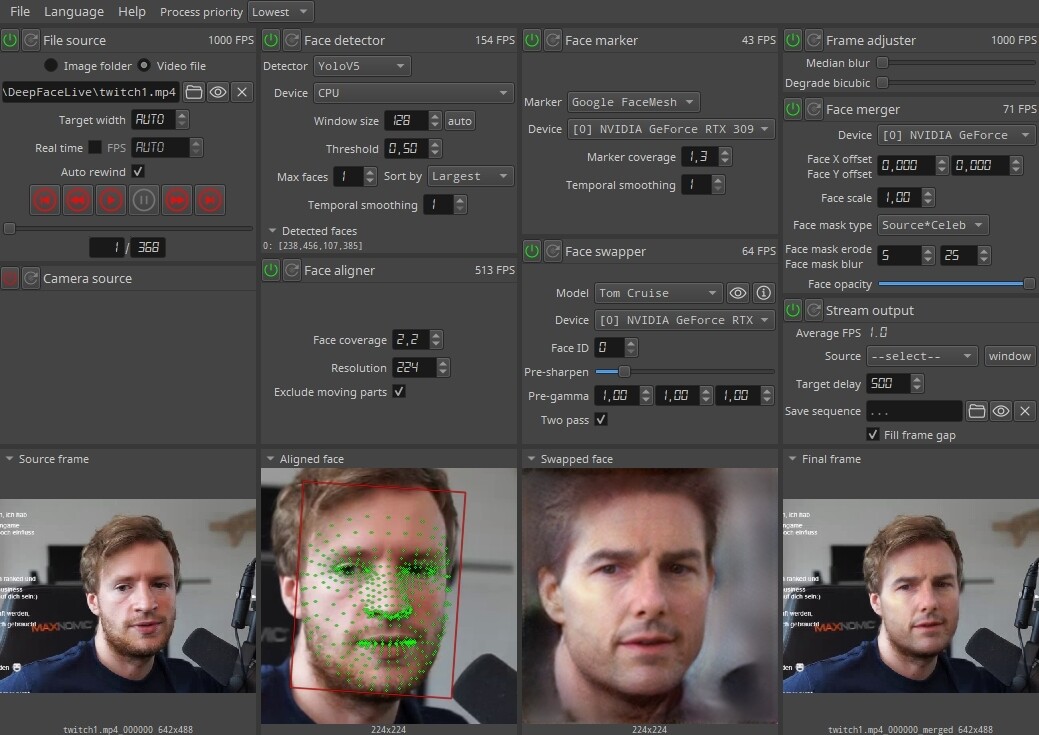Image resolution: width=1039 pixels, height=735 pixels.
Task: Pause the video playback
Action: (x=144, y=200)
